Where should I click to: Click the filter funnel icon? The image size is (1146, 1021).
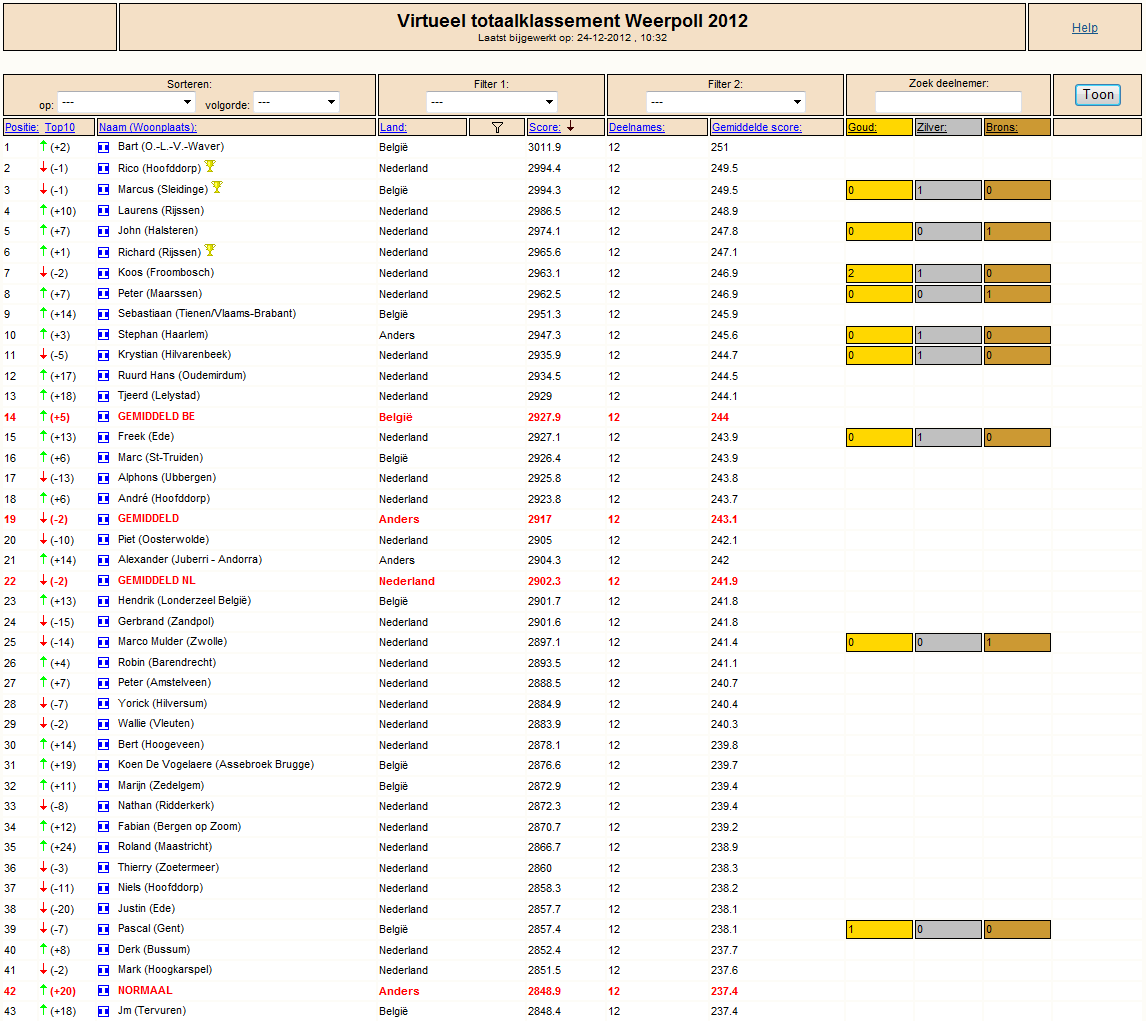click(497, 127)
